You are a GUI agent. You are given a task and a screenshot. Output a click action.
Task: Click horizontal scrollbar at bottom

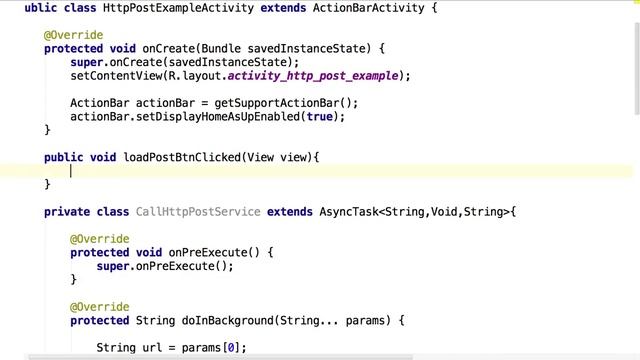click(x=220, y=357)
